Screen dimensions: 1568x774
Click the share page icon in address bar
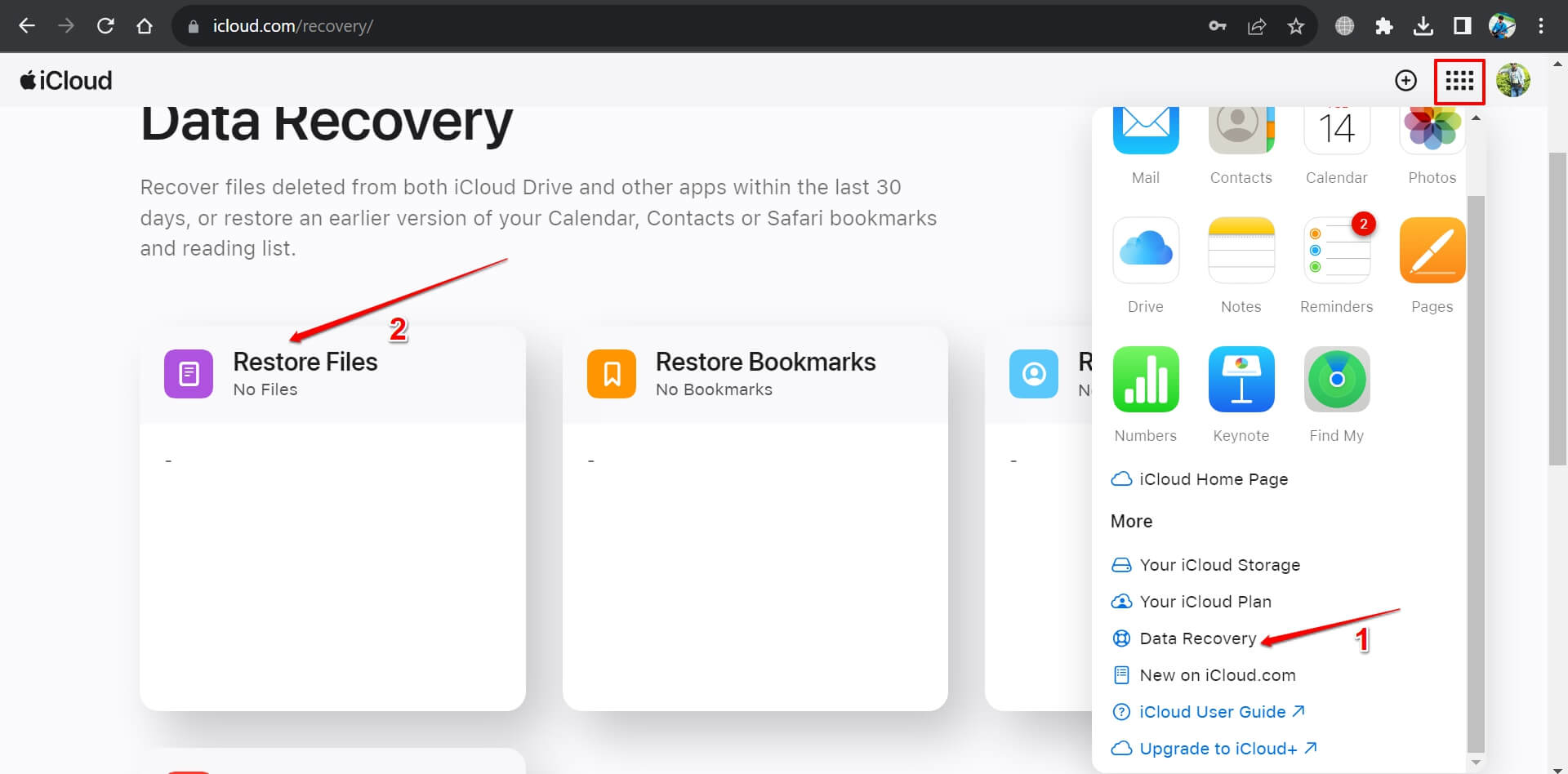[1257, 26]
